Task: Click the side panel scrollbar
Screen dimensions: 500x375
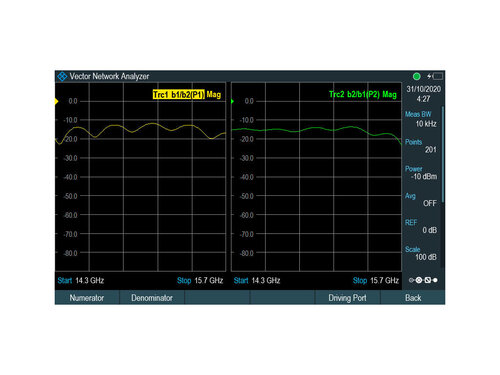Action: pyautogui.click(x=443, y=154)
